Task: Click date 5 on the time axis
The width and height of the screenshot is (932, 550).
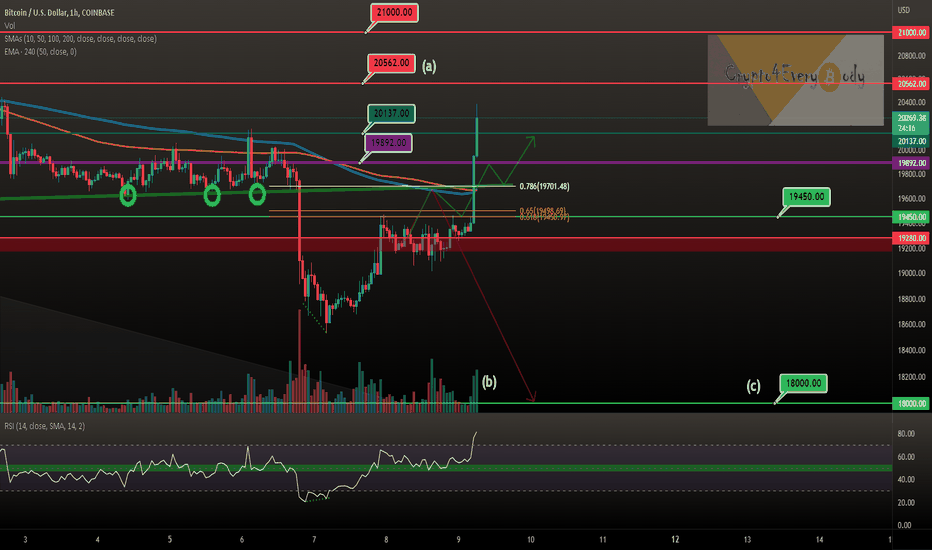Action: pos(169,540)
